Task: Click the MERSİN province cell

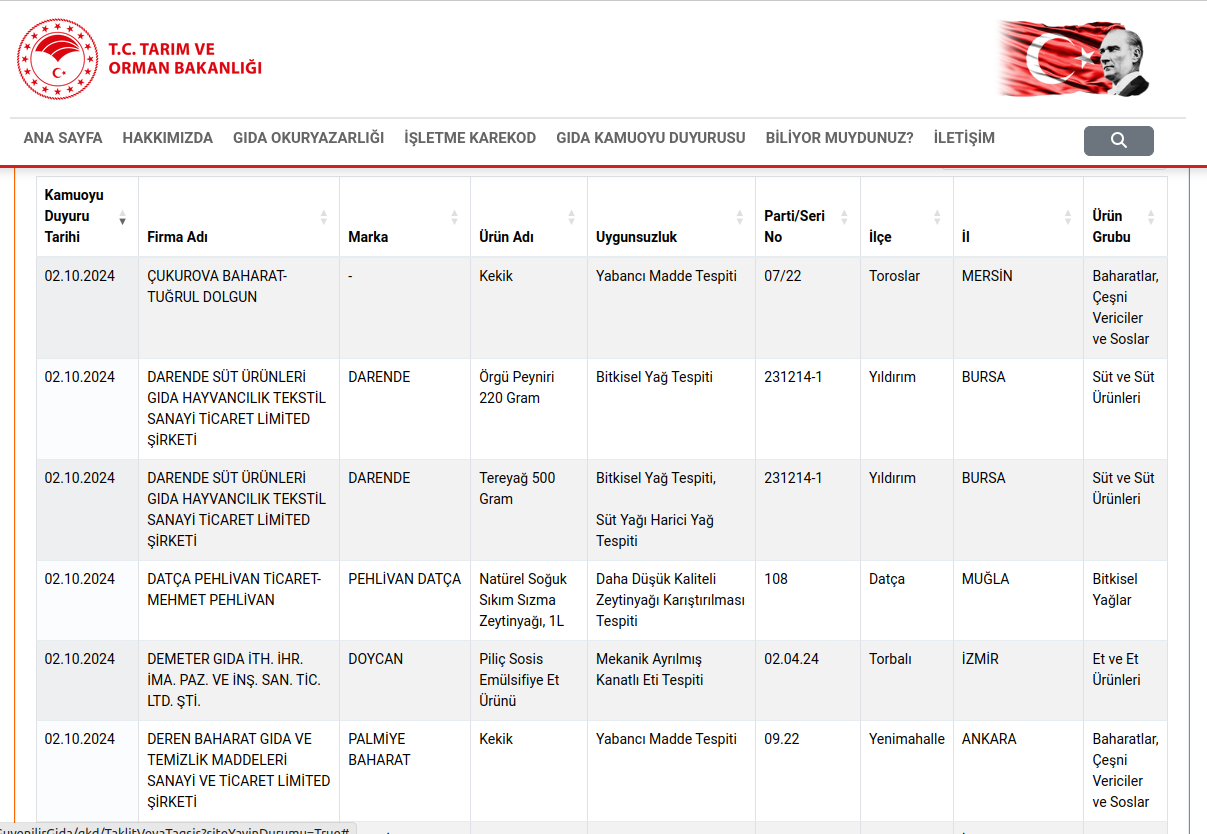Action: 987,276
